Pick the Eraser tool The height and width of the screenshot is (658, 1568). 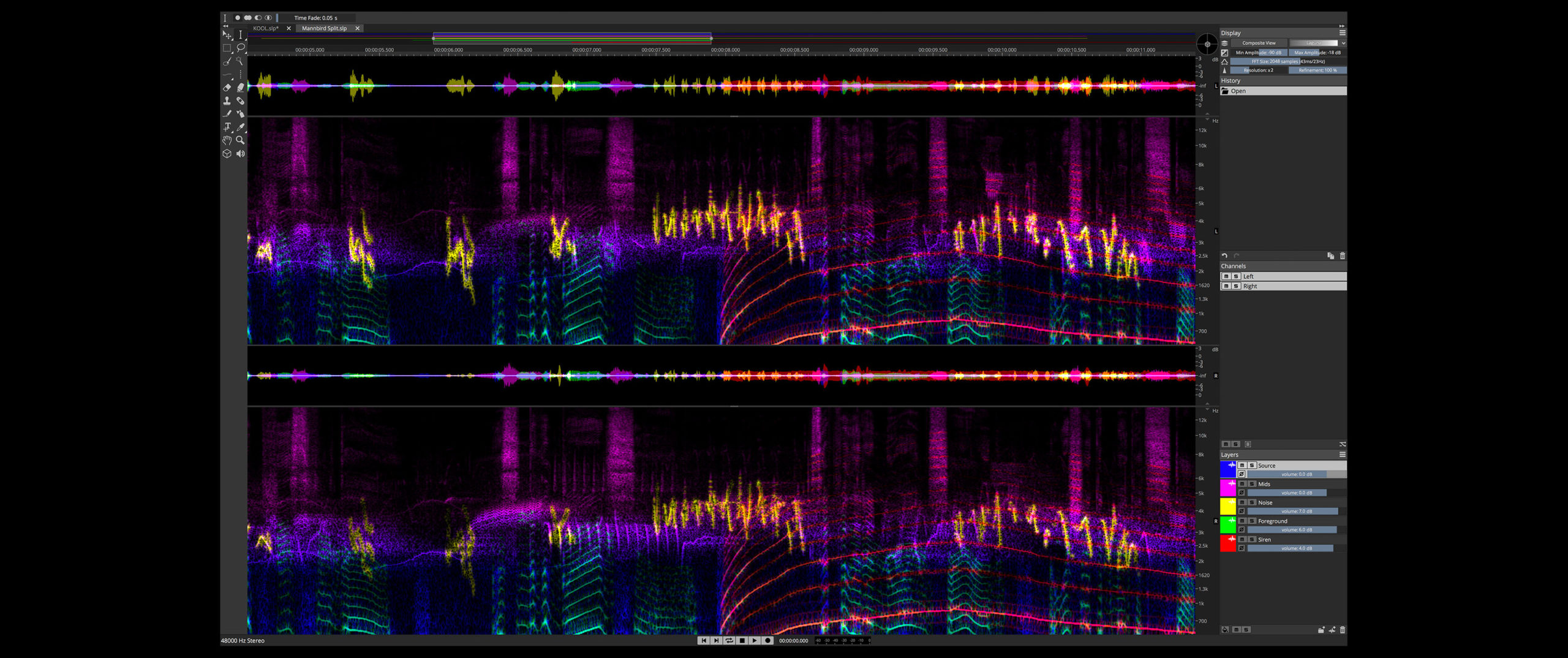pyautogui.click(x=227, y=88)
